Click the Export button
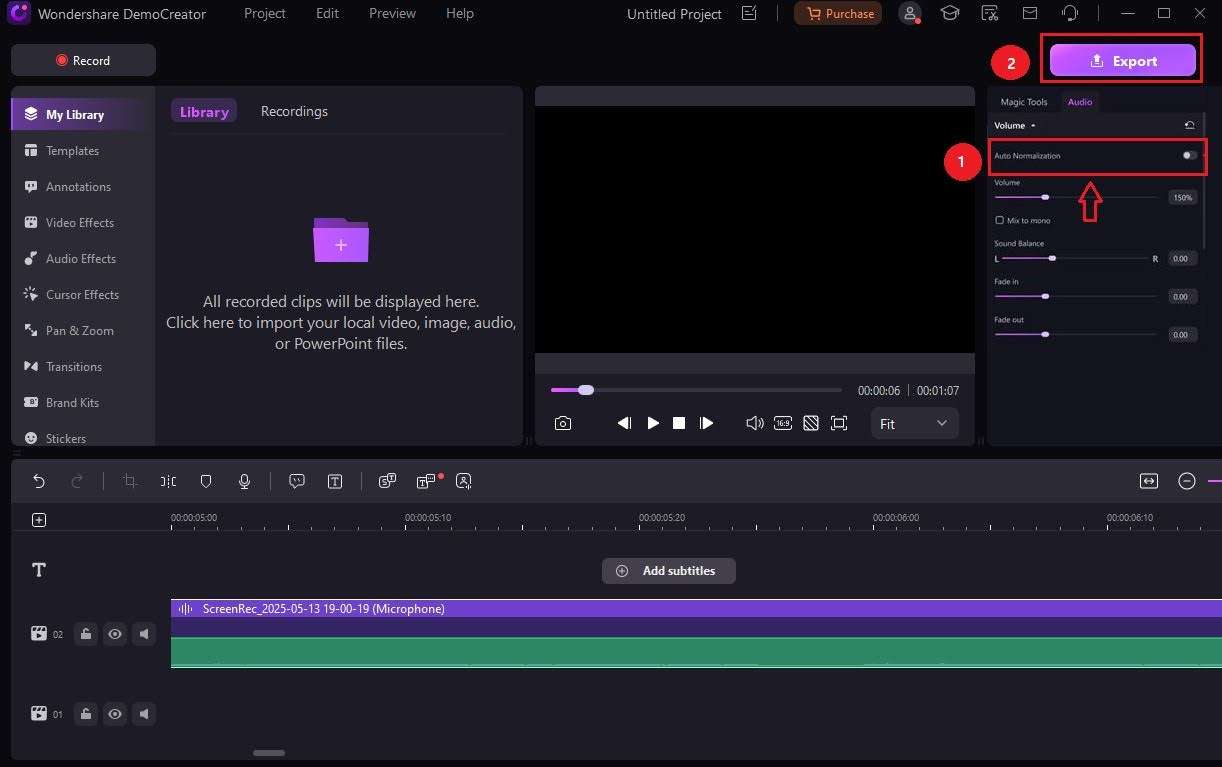The width and height of the screenshot is (1222, 767). (x=1122, y=61)
